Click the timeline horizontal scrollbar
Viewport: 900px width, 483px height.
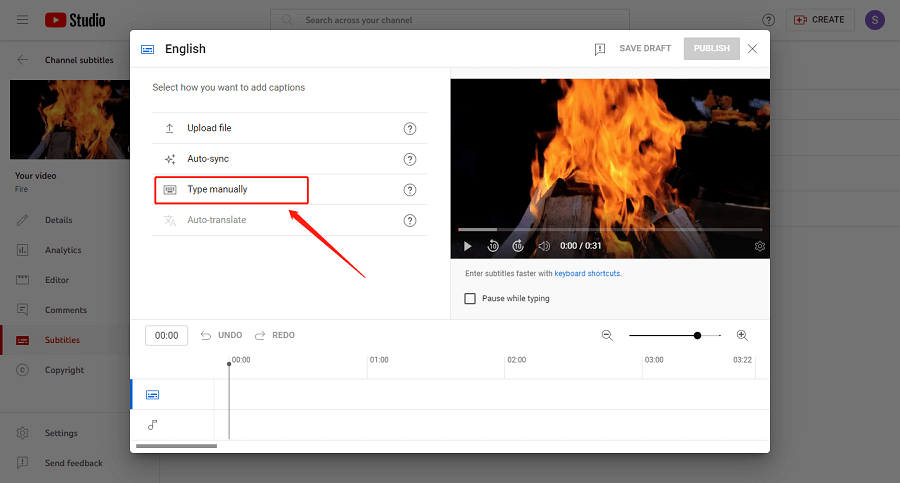click(x=176, y=446)
